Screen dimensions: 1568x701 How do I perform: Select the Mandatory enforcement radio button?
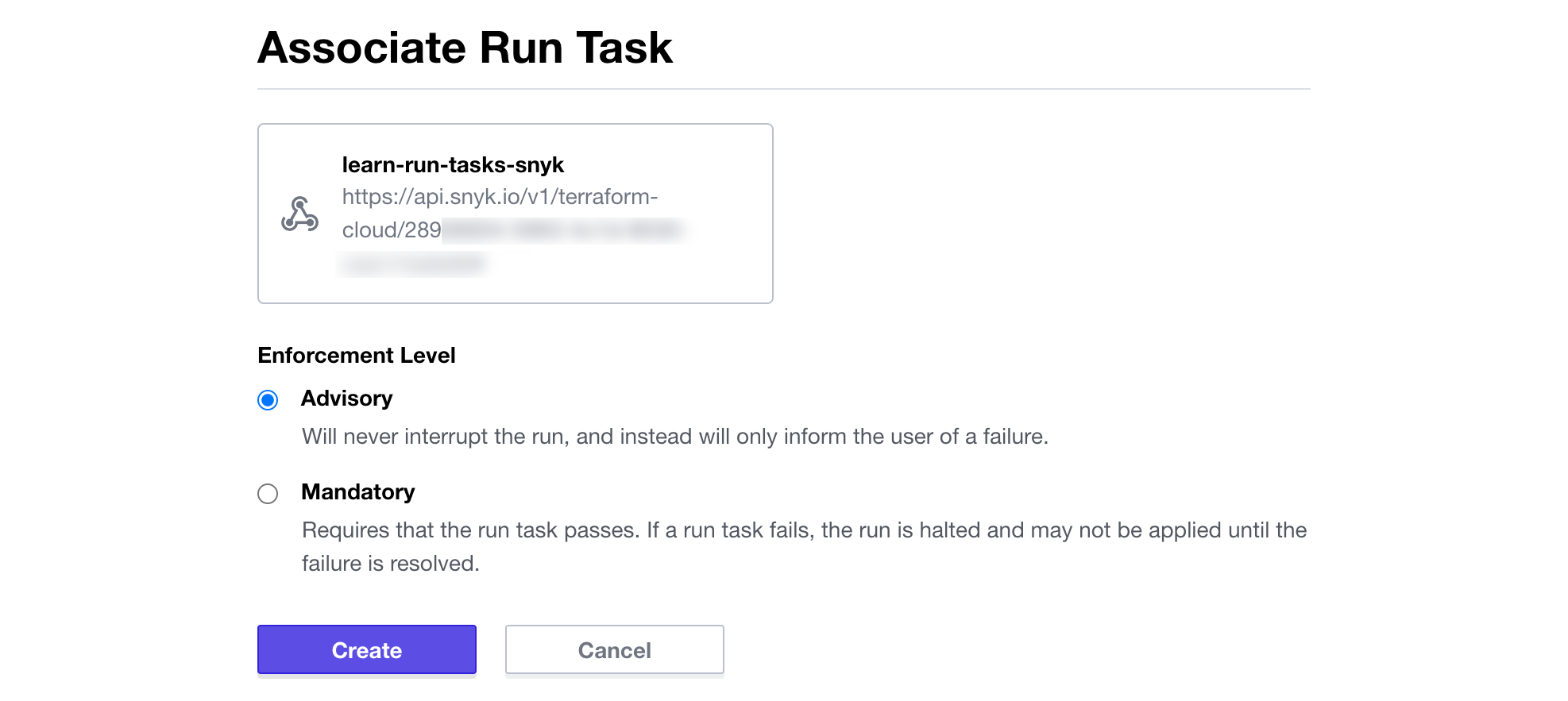click(x=268, y=494)
